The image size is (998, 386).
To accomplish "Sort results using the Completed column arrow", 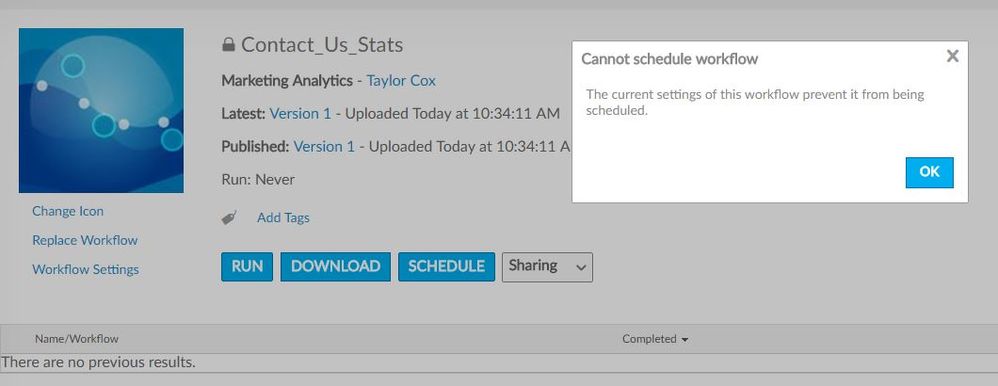I will point(685,340).
